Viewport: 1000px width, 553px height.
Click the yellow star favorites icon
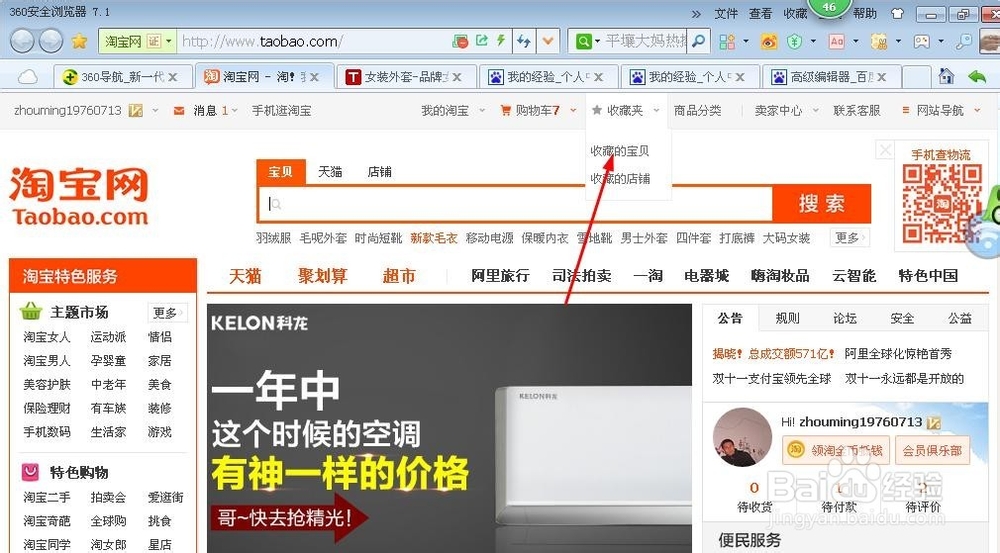point(80,41)
